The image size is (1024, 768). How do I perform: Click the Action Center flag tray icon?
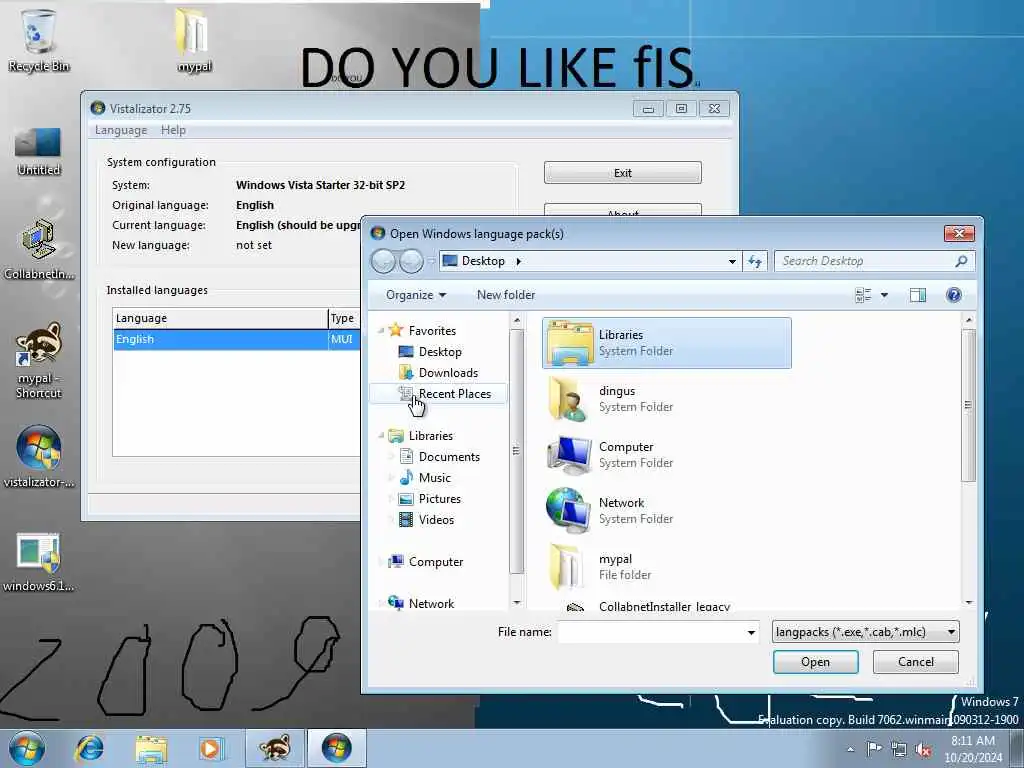tap(874, 748)
